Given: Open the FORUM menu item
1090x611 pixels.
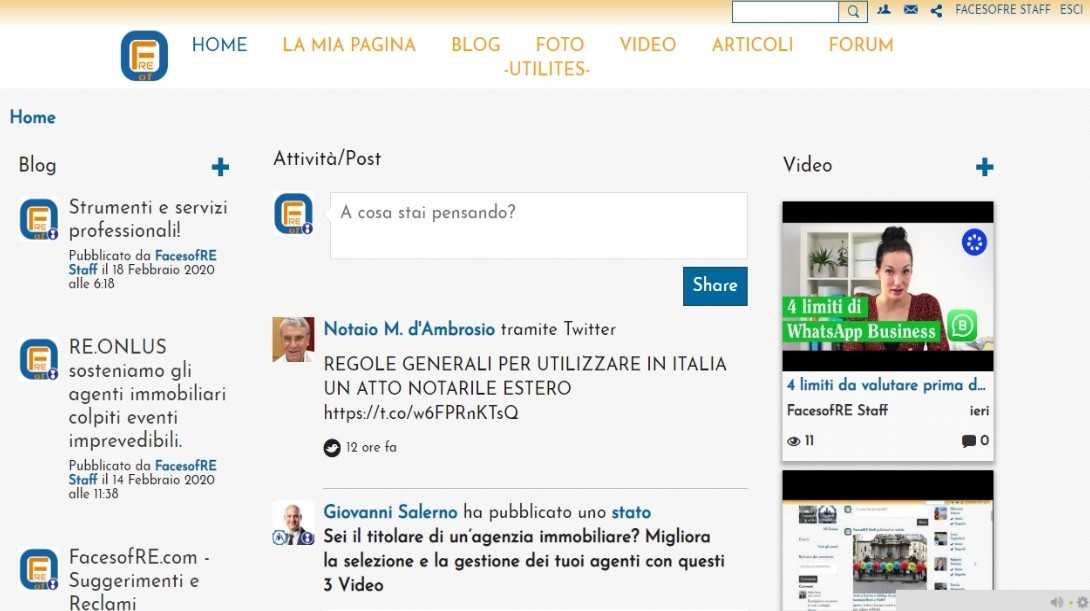Looking at the screenshot, I should tap(861, 45).
